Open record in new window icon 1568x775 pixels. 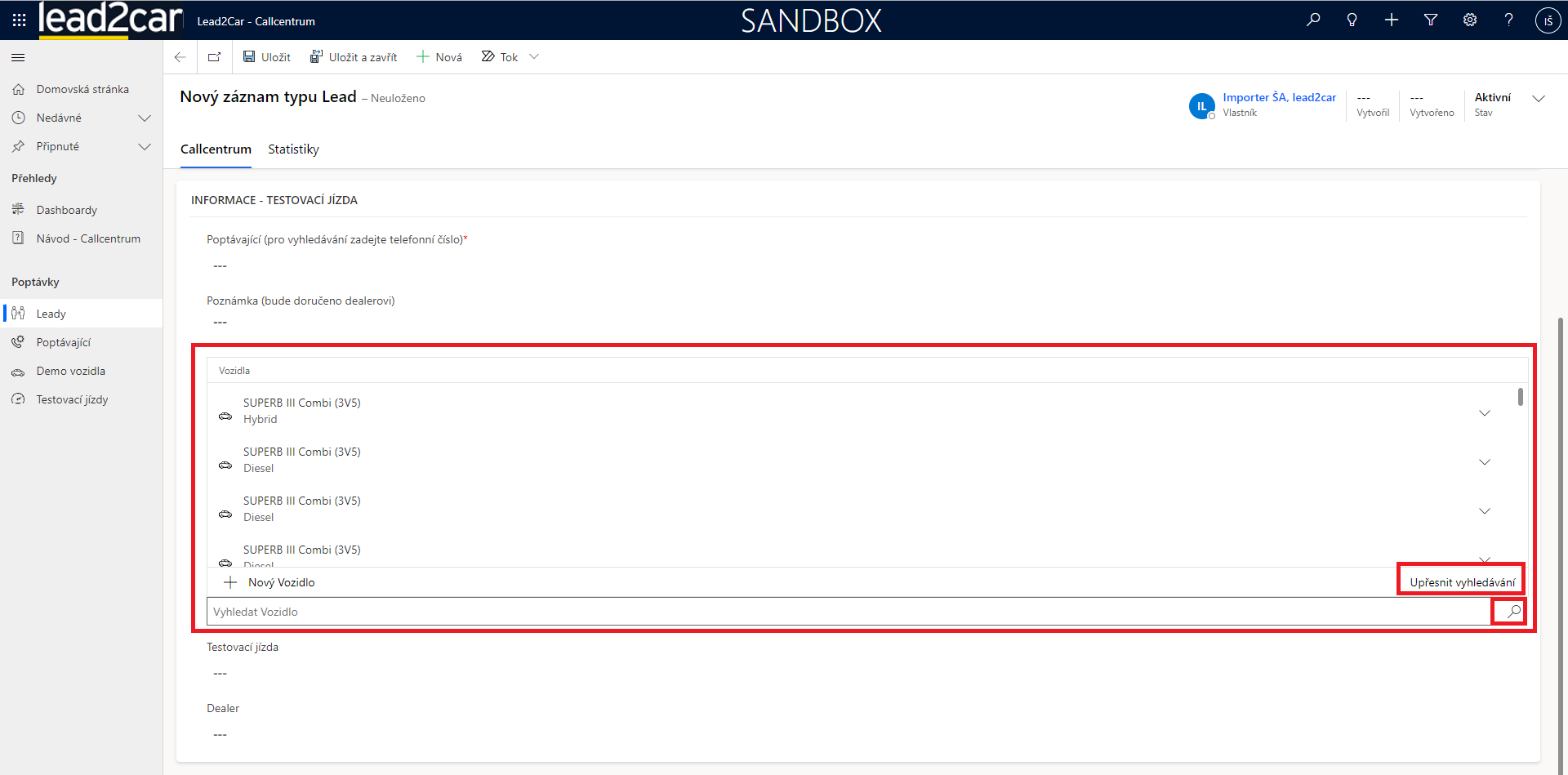coord(214,57)
